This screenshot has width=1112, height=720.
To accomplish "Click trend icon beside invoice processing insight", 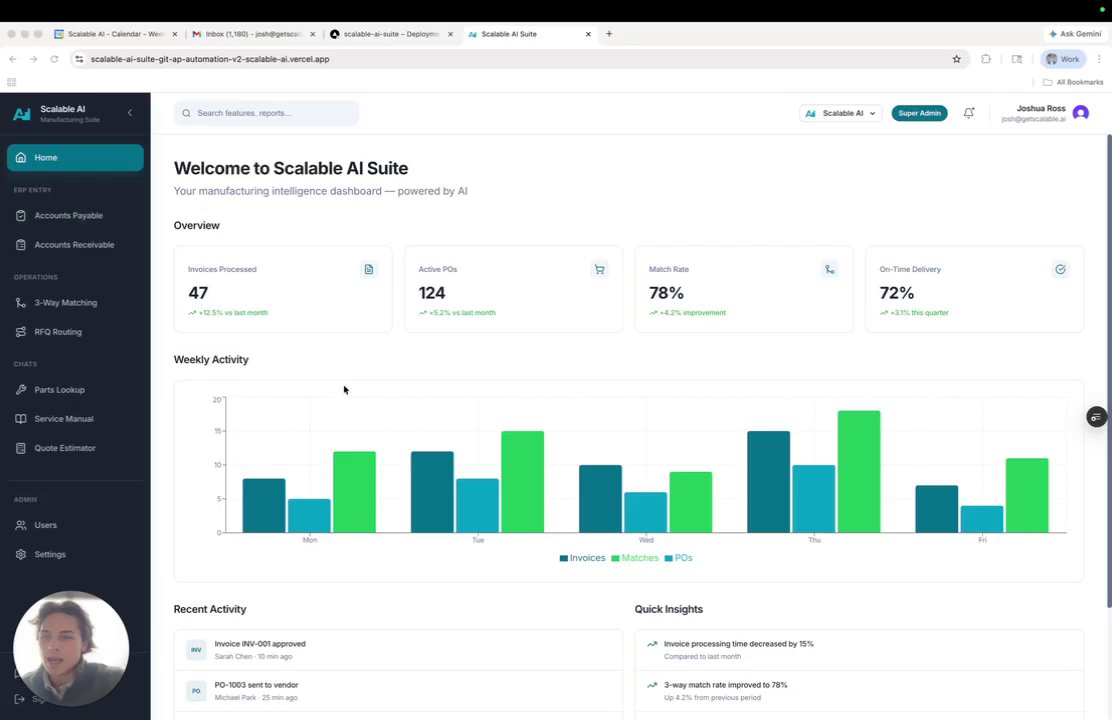I will pos(652,644).
